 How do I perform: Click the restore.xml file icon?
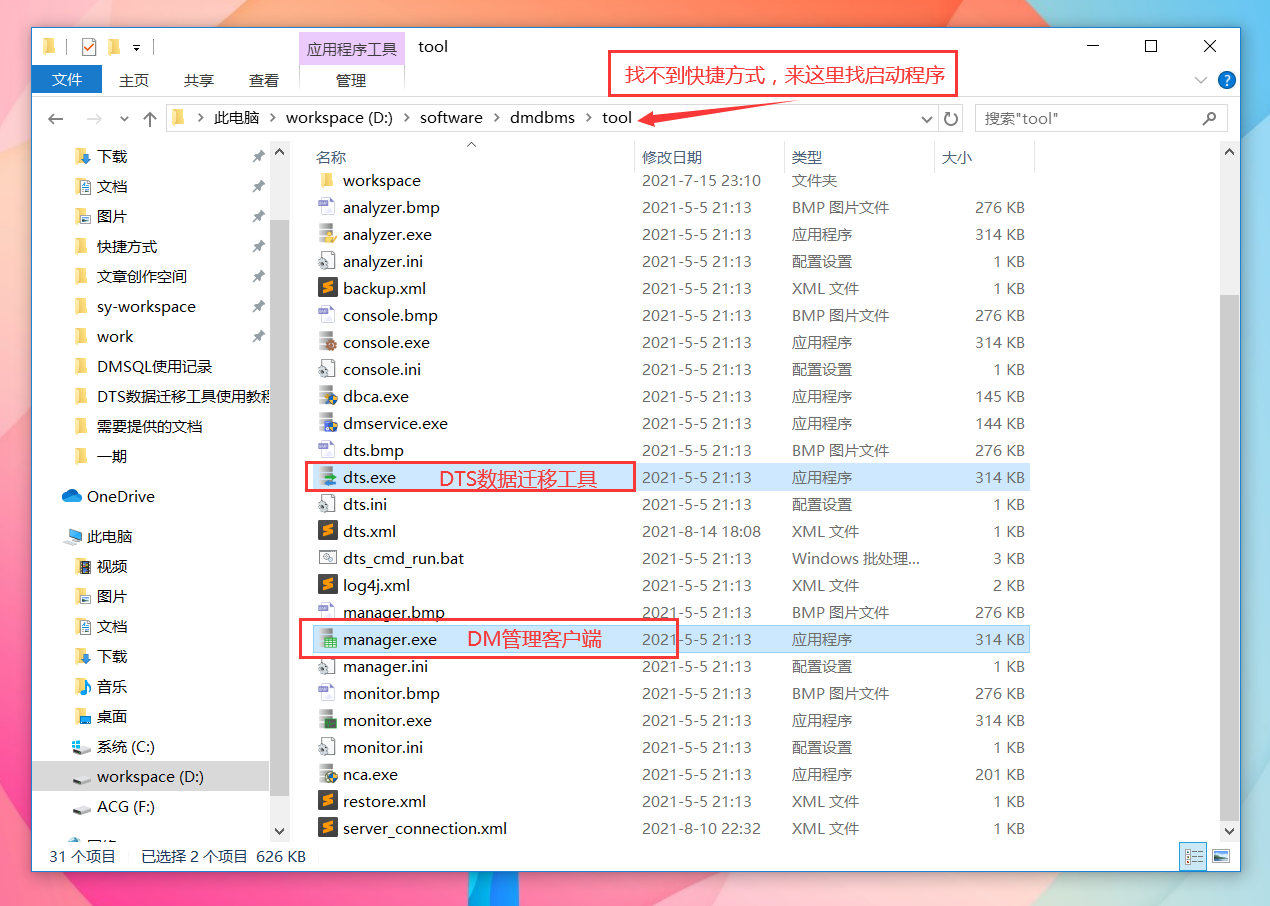pyautogui.click(x=327, y=801)
